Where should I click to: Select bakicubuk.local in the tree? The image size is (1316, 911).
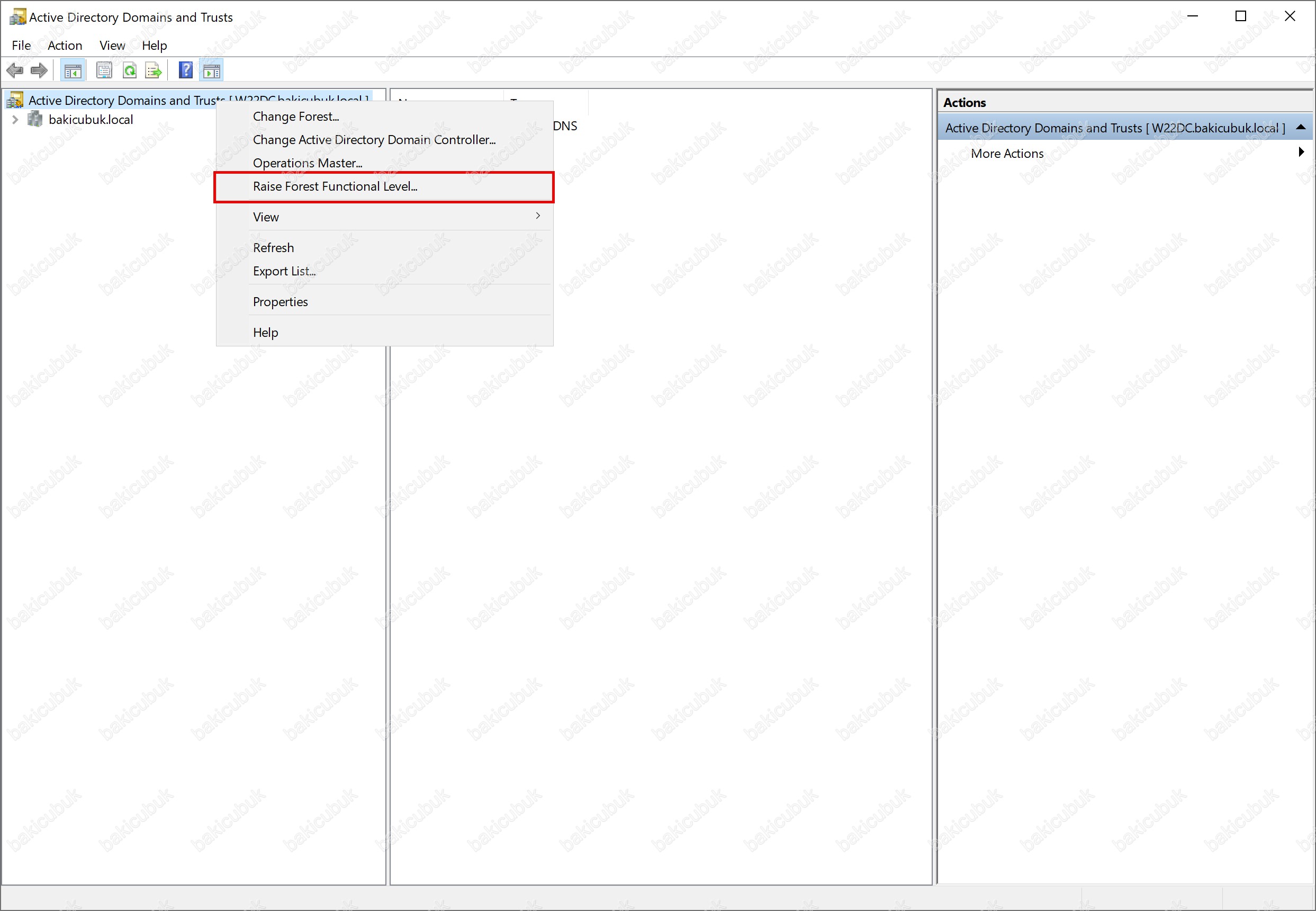91,119
